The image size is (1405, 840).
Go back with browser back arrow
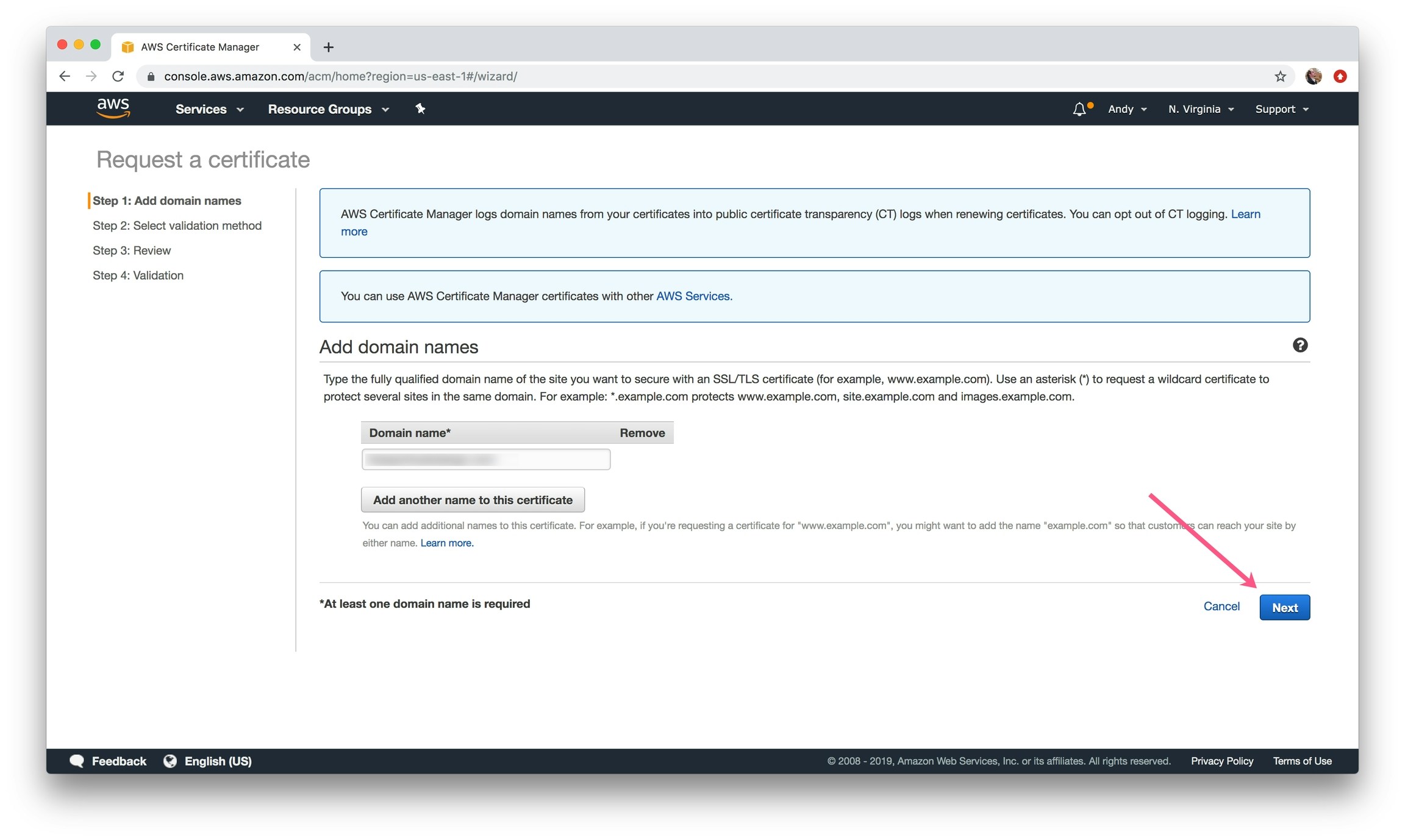pos(65,76)
